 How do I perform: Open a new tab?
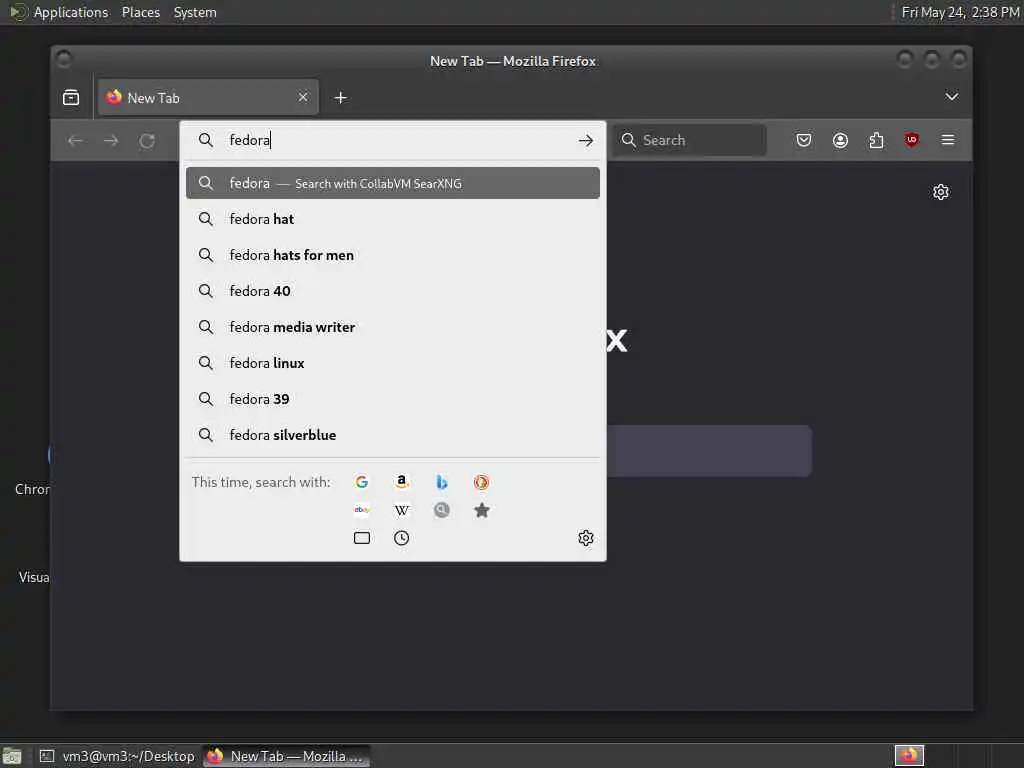[340, 98]
